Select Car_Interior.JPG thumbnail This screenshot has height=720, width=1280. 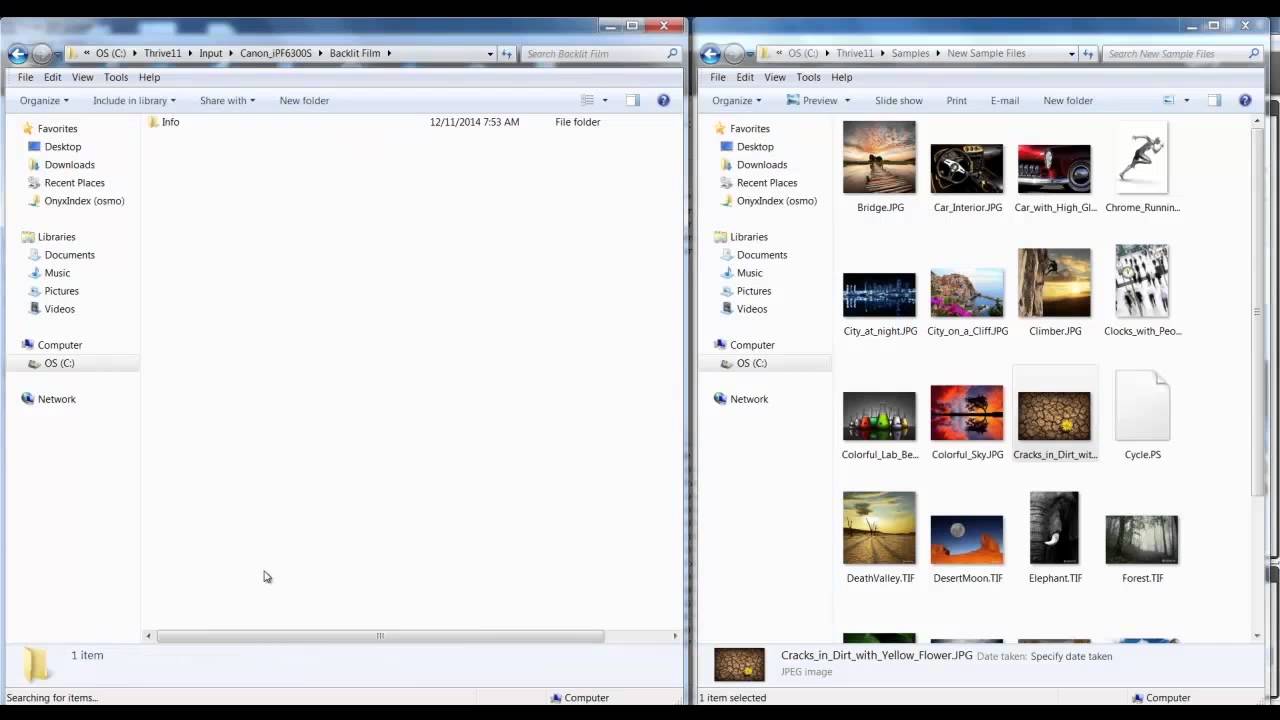(x=966, y=169)
